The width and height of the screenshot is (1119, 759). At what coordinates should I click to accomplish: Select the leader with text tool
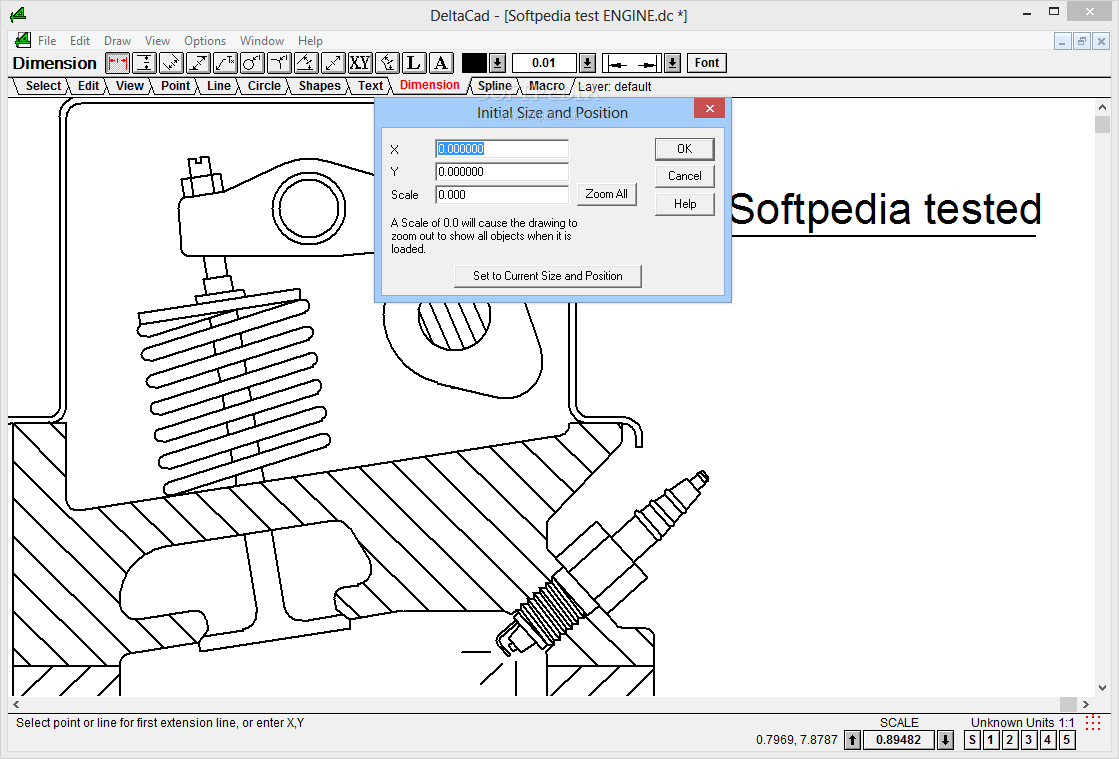click(x=226, y=63)
